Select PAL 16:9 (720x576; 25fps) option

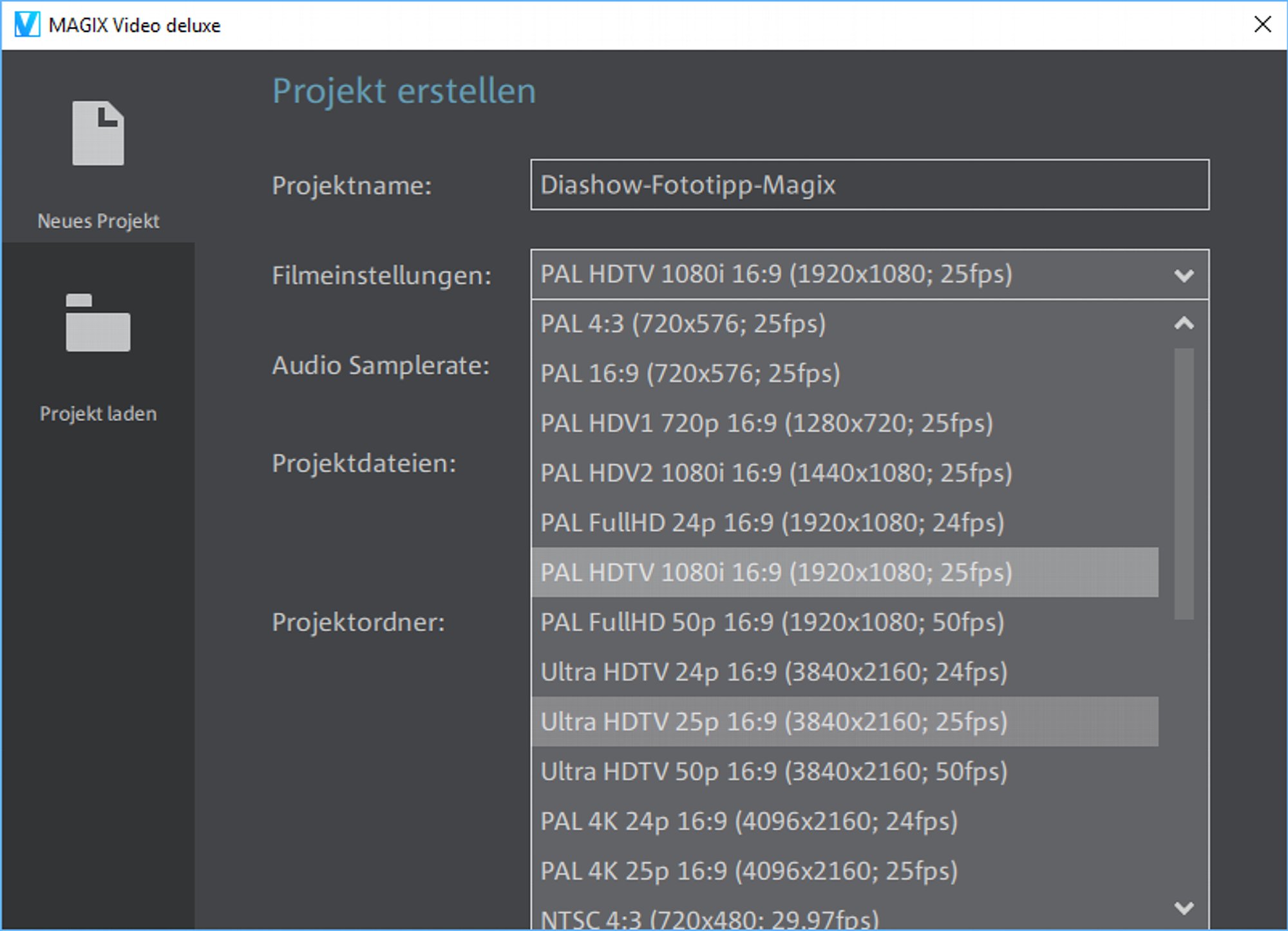pos(690,373)
